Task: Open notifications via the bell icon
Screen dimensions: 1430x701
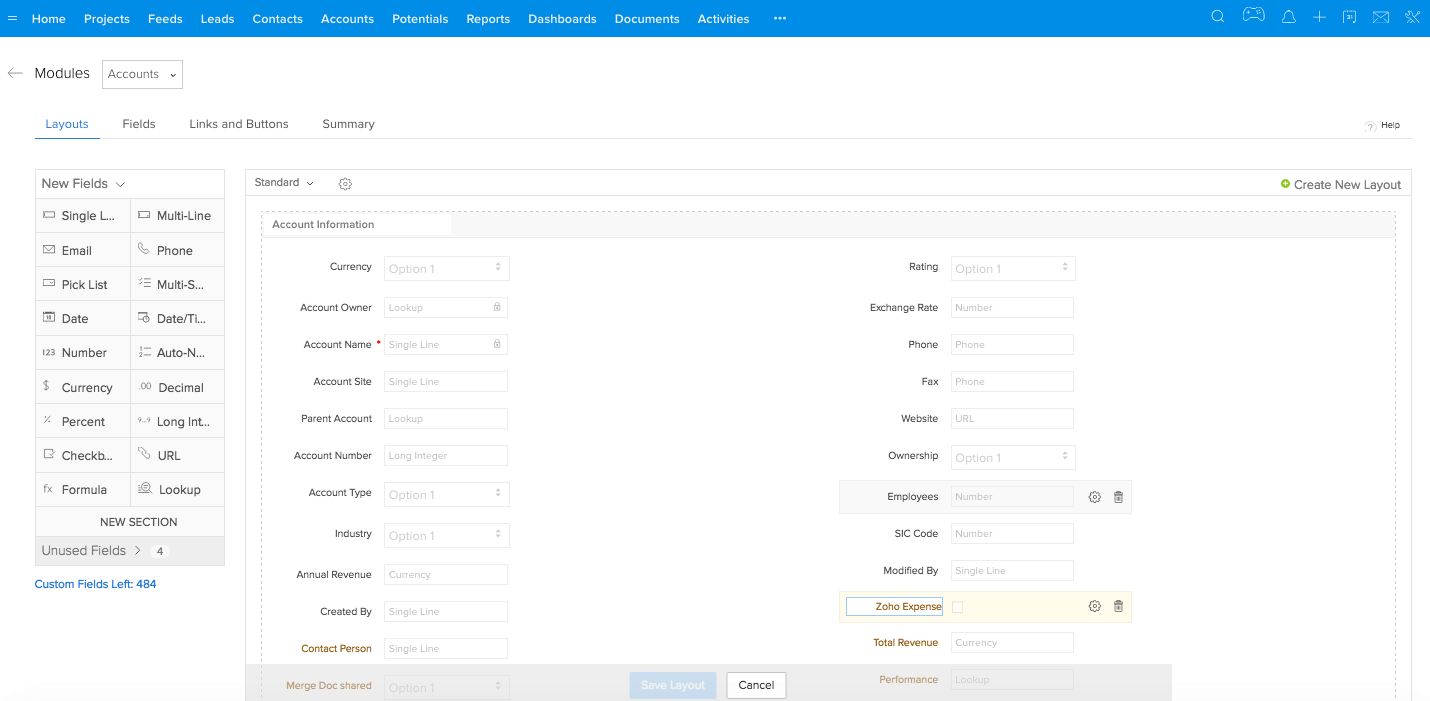Action: 1288,16
